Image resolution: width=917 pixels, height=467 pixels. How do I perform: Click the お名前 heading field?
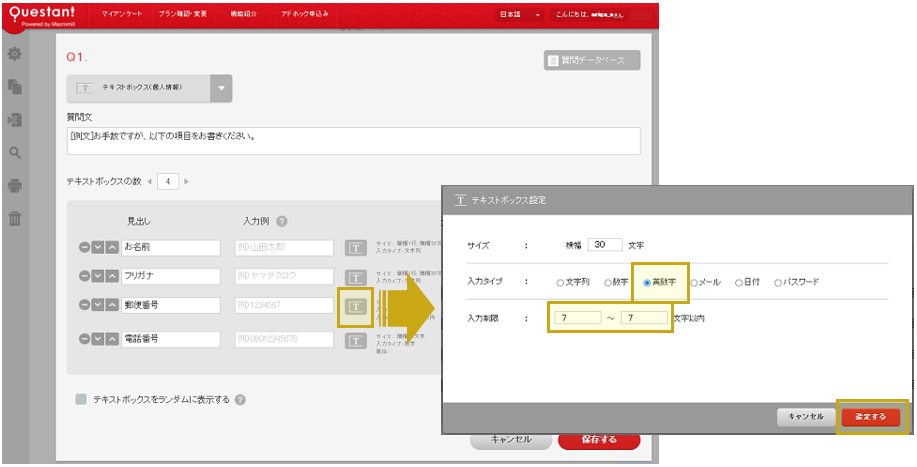pyautogui.click(x=171, y=248)
